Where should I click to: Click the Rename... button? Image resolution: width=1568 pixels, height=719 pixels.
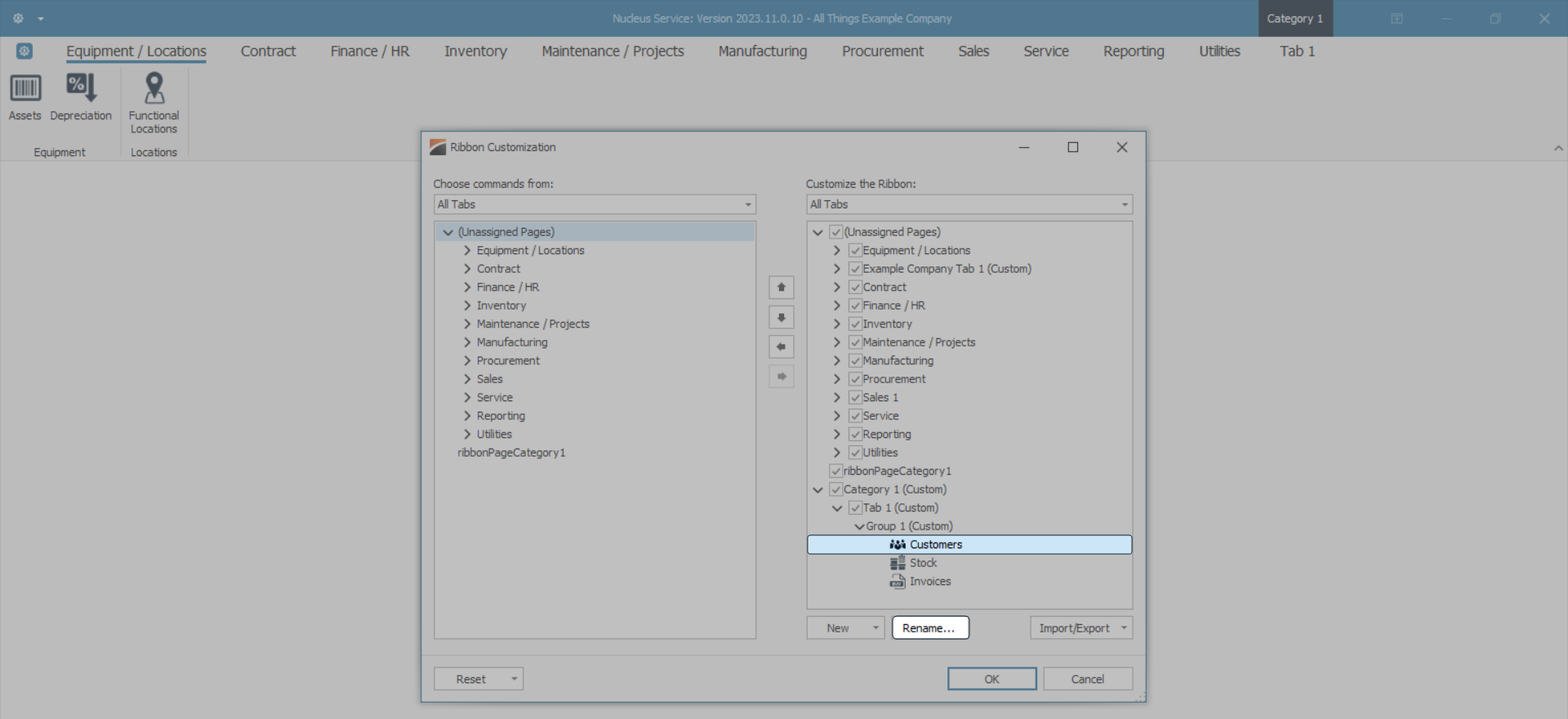pos(930,628)
